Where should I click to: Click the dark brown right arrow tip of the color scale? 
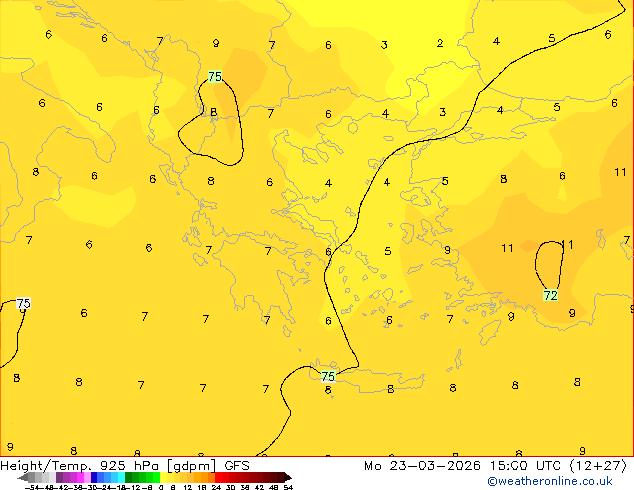[x=287, y=478]
